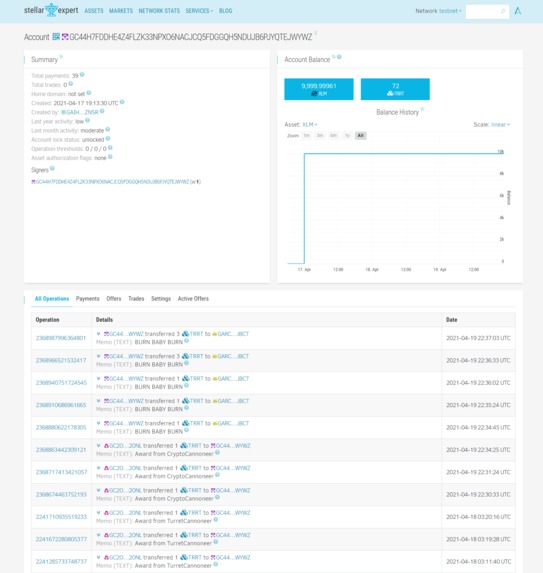Click memo info icon in 2241710935519233 row

click(x=216, y=520)
